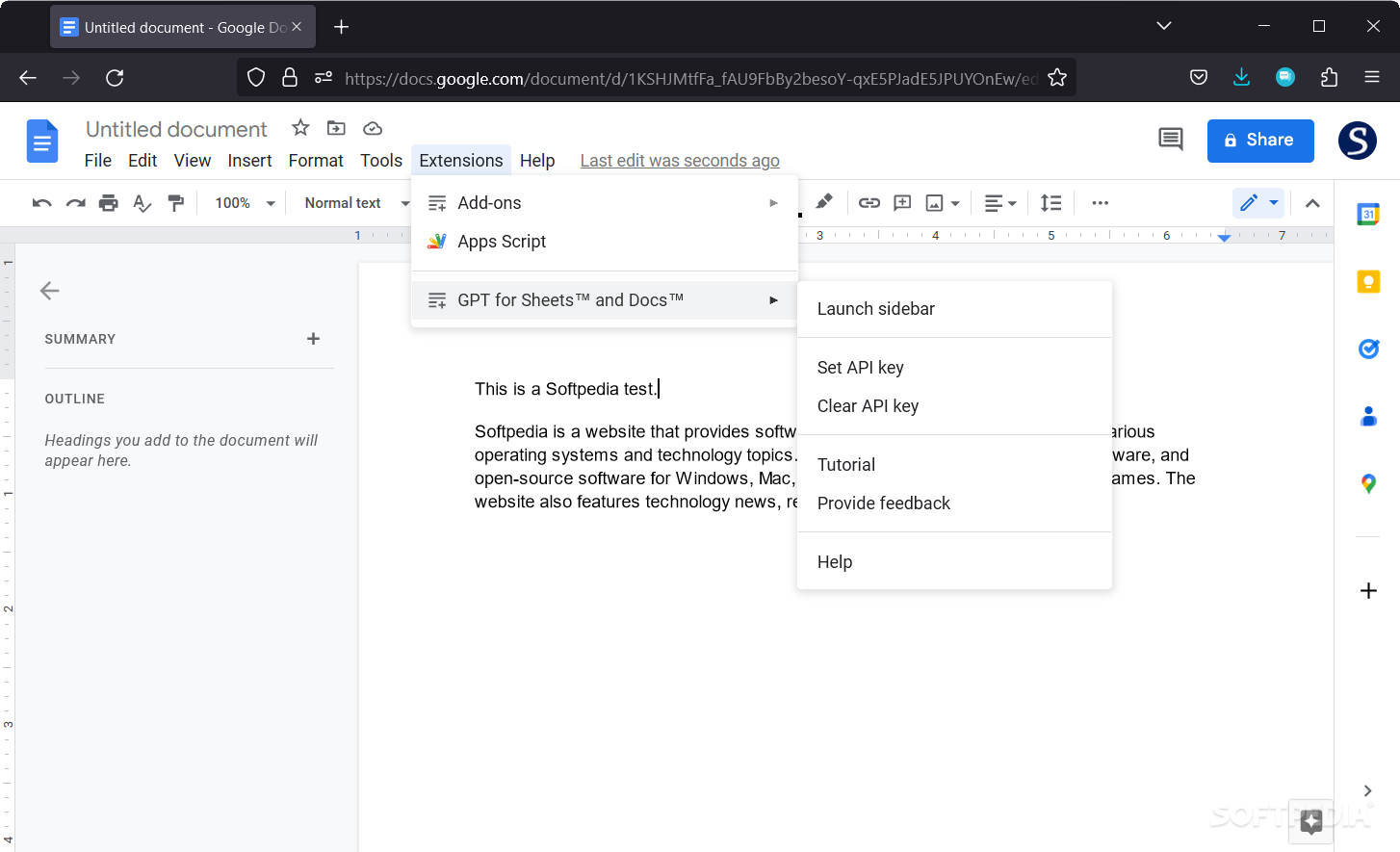This screenshot has width=1400, height=852.
Task: Choose Set API key
Action: click(954, 368)
